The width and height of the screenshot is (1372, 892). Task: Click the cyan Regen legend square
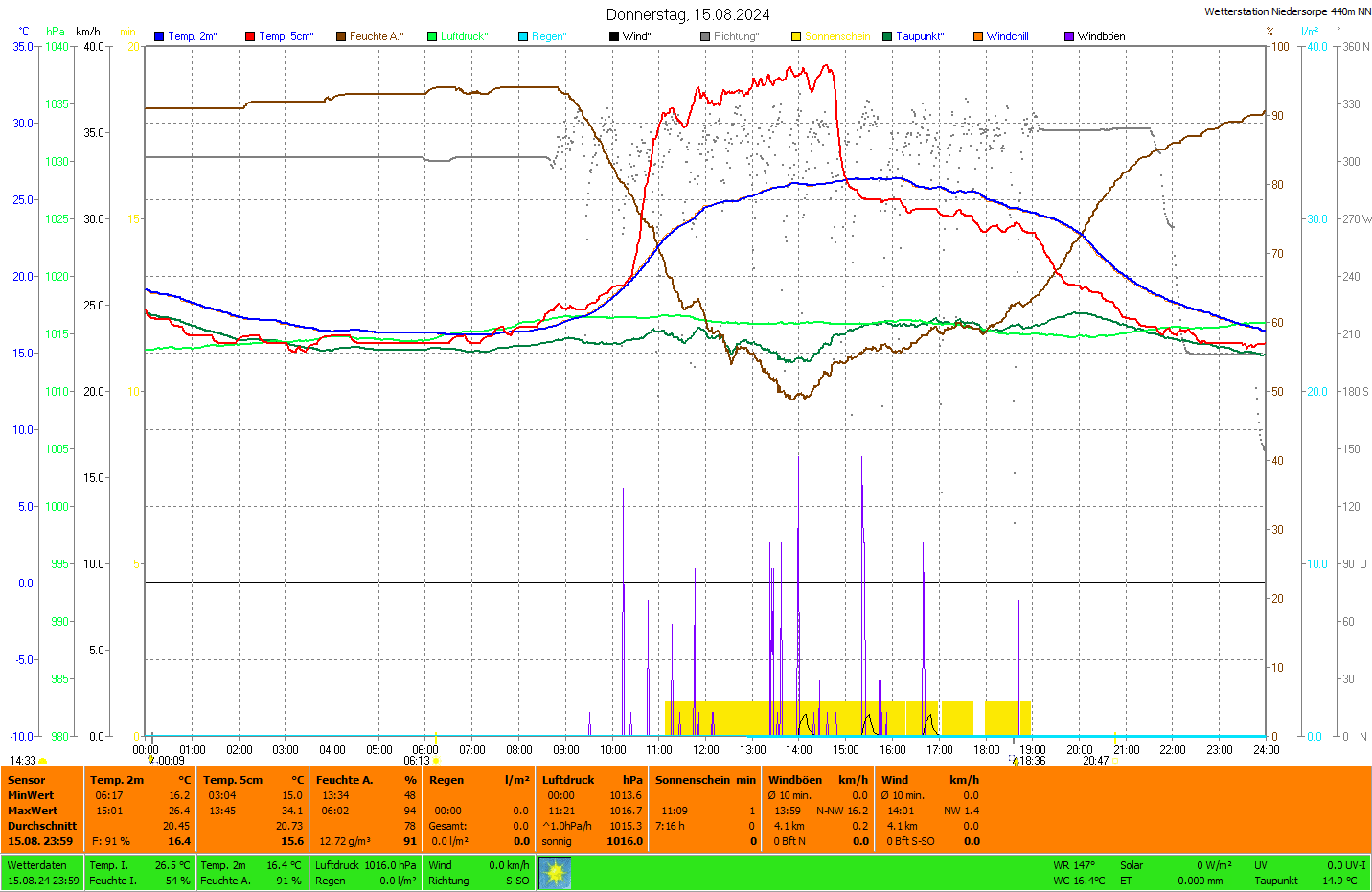point(523,36)
